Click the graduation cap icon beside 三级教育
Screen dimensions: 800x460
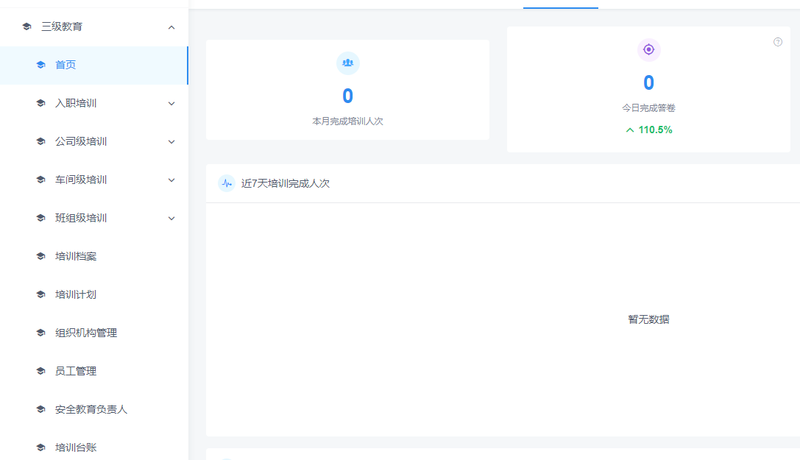click(27, 27)
